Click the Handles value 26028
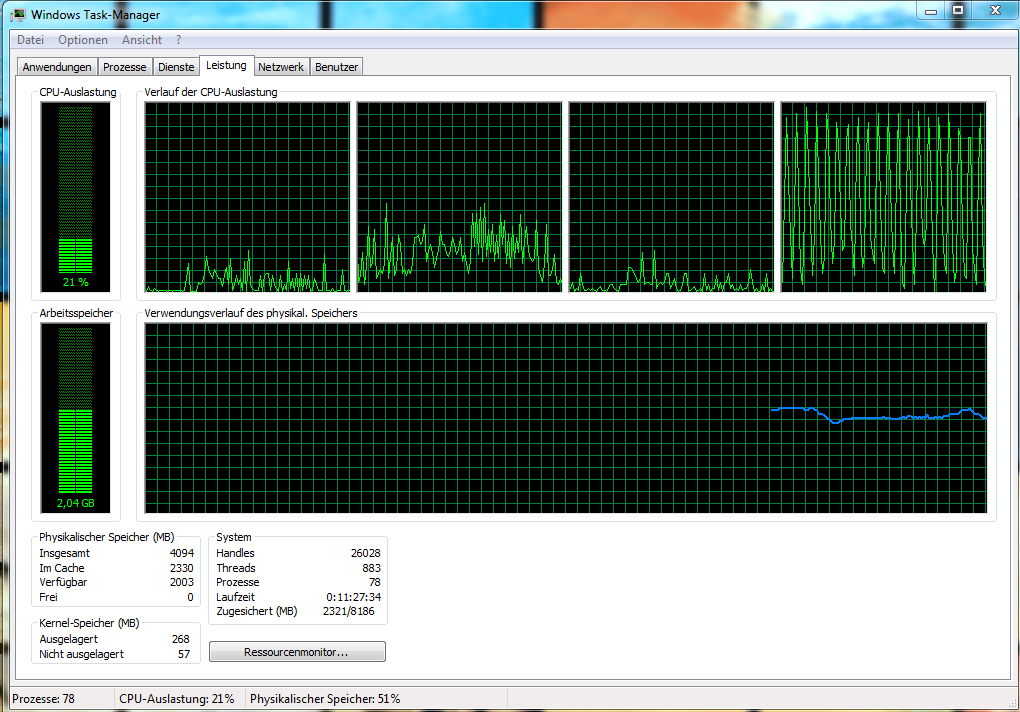Image resolution: width=1020 pixels, height=712 pixels. (366, 553)
